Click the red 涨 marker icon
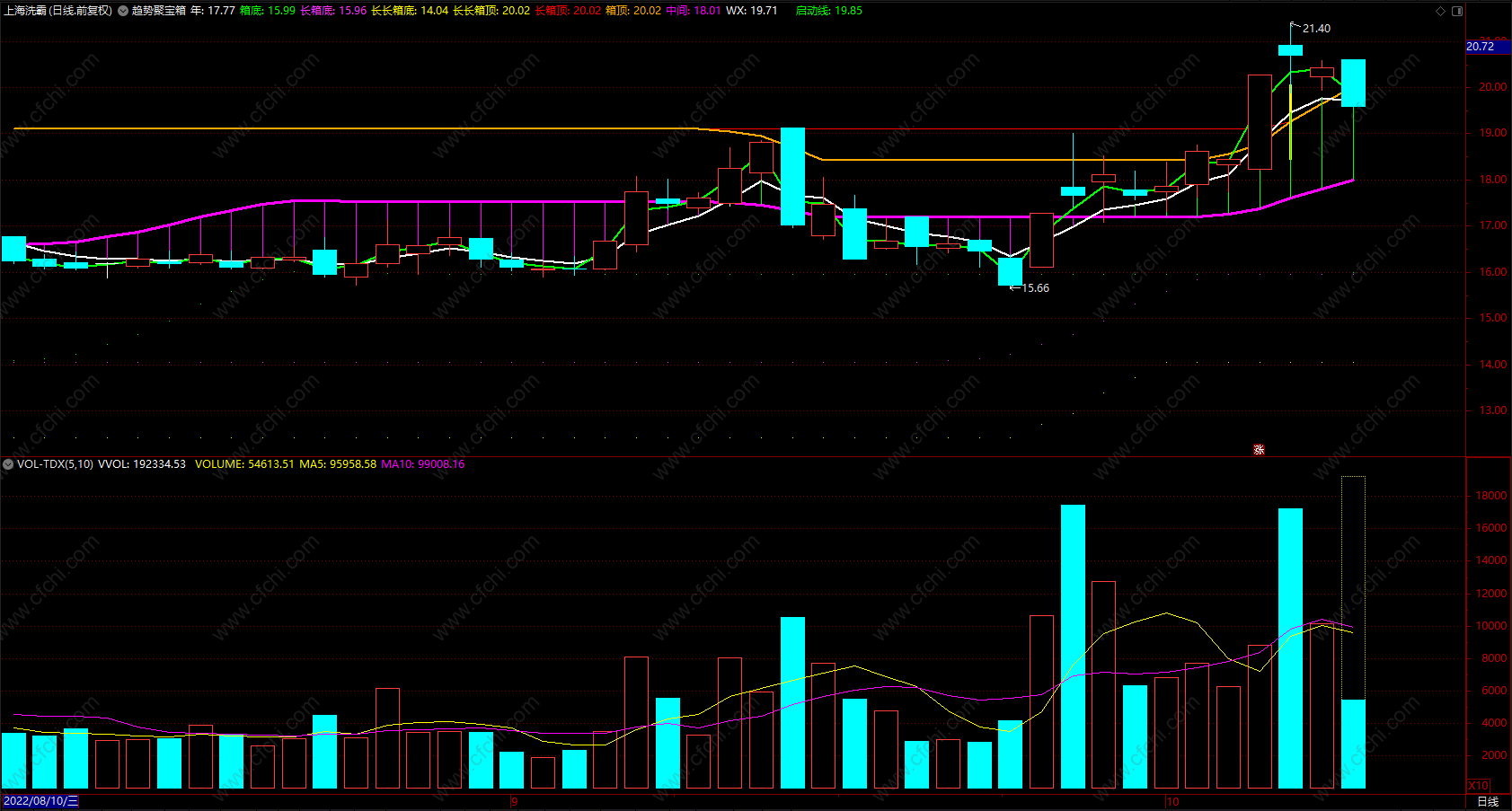The height and width of the screenshot is (811, 1512). [1259, 449]
